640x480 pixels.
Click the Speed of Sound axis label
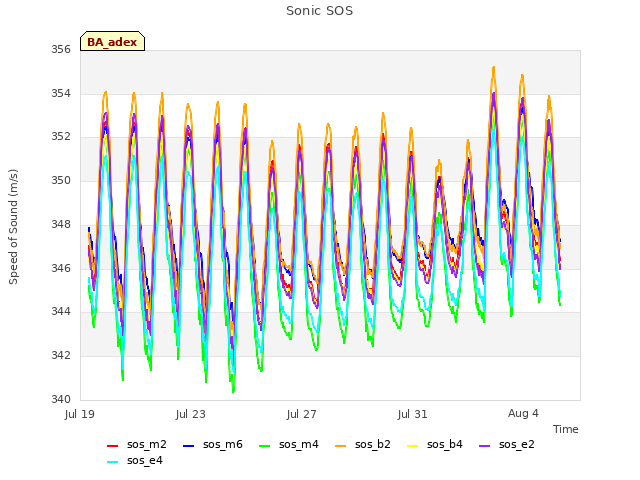click(x=13, y=227)
